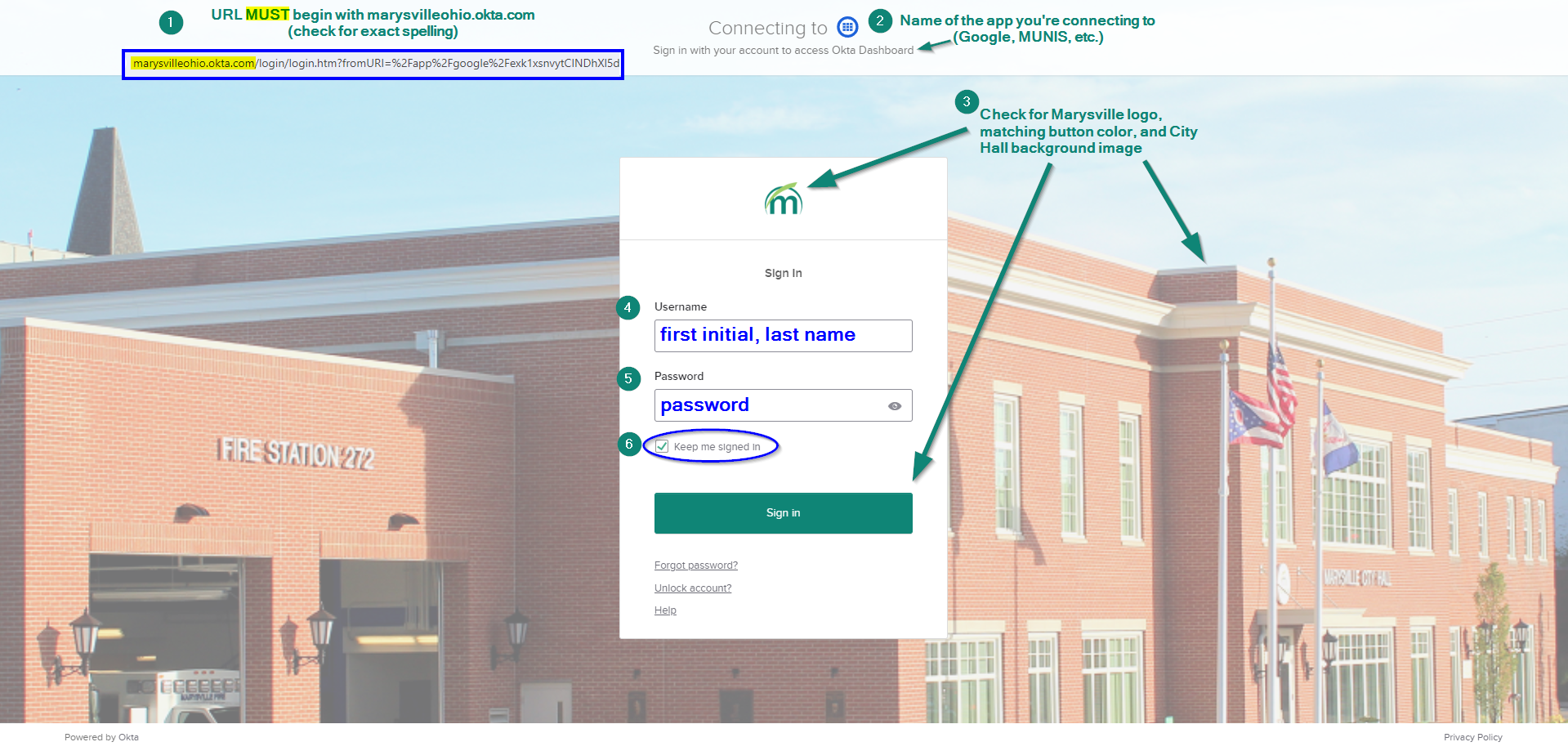Click the green Marysville "m" logo
This screenshot has width=1568, height=751.
point(784,199)
